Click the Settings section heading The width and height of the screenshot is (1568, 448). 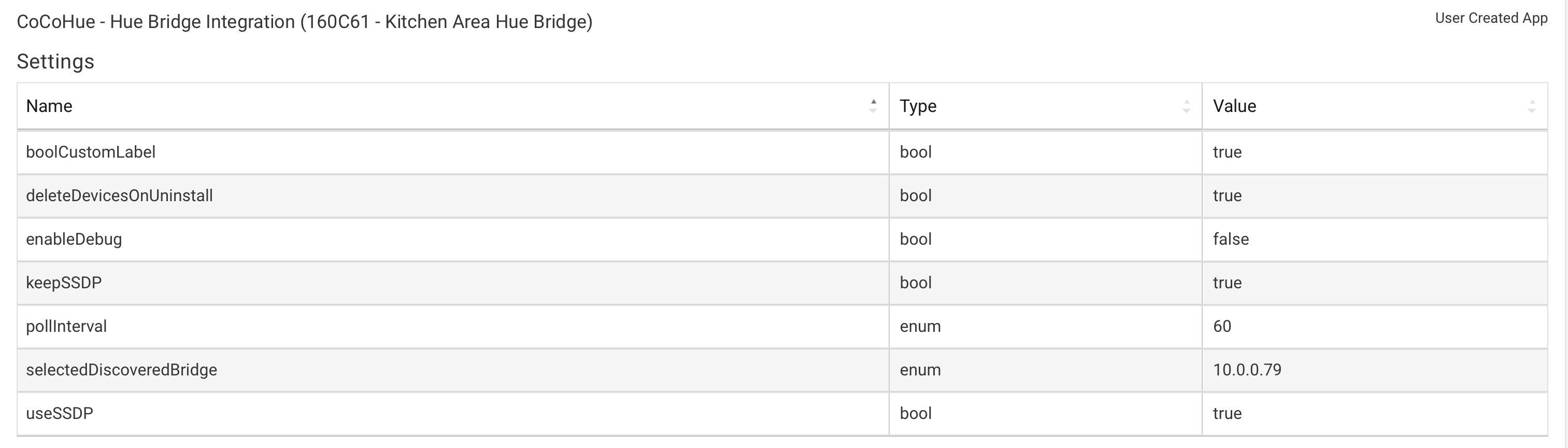[55, 62]
